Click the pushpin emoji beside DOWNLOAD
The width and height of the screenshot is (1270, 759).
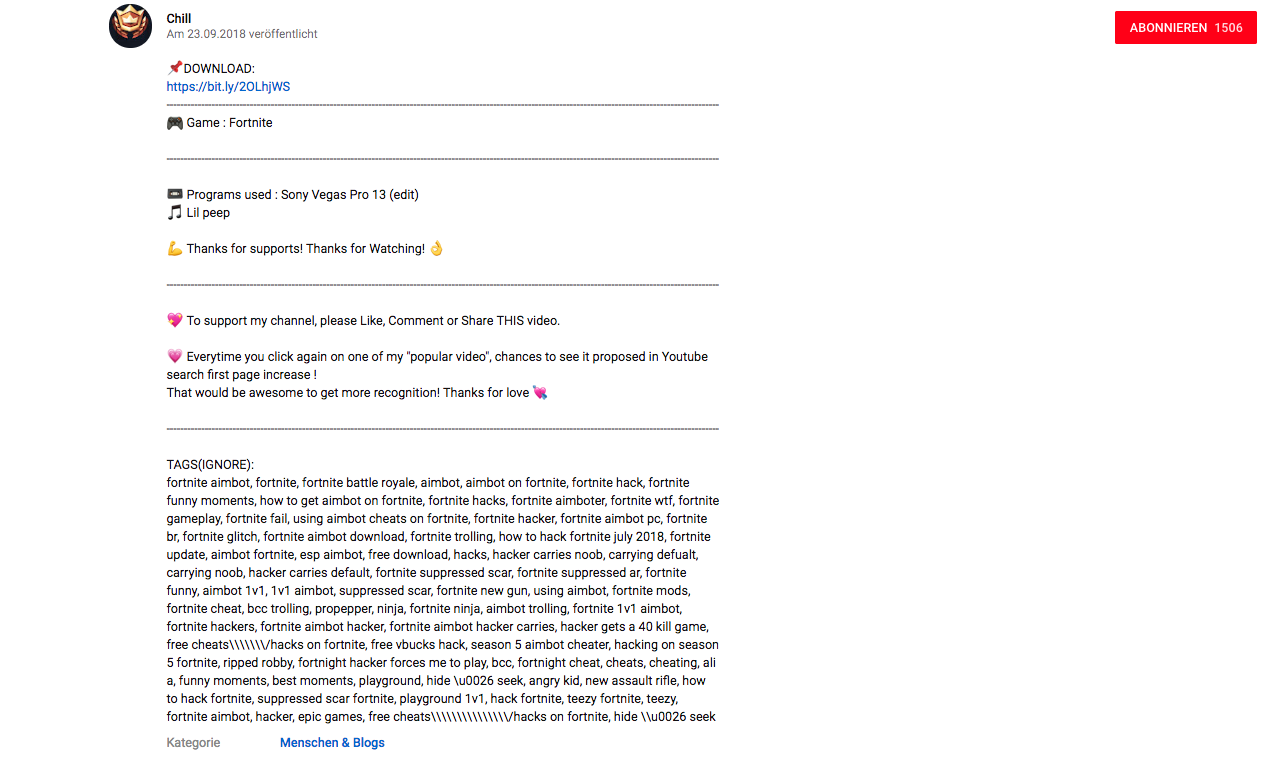[x=175, y=68]
